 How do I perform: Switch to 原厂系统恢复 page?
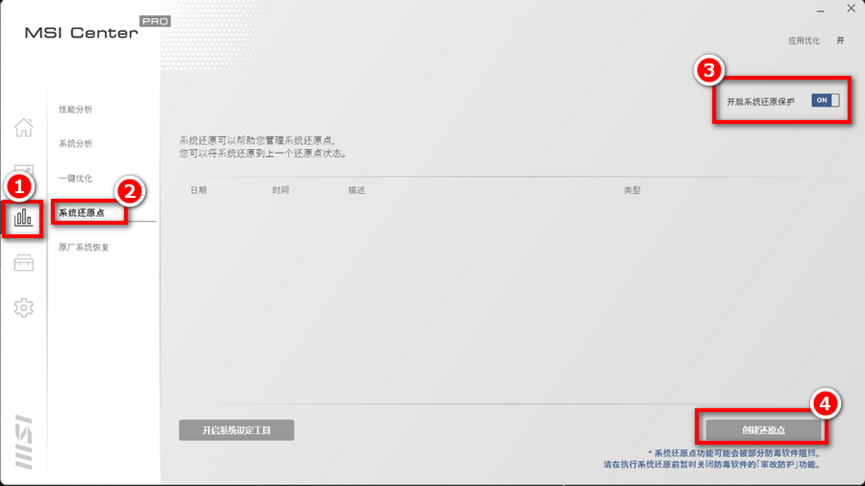[x=83, y=247]
